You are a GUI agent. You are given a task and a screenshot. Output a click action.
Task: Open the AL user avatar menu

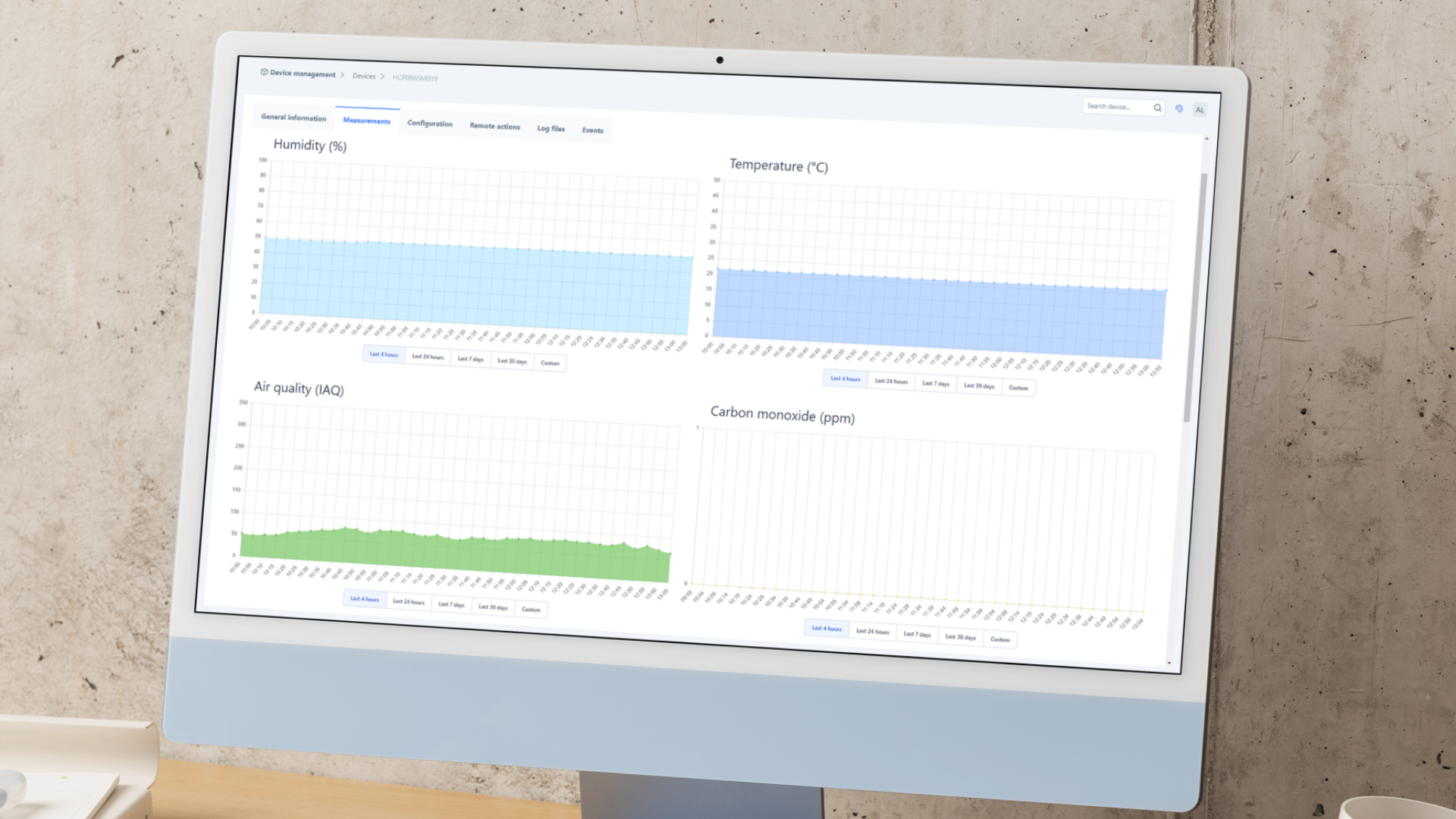tap(1200, 110)
